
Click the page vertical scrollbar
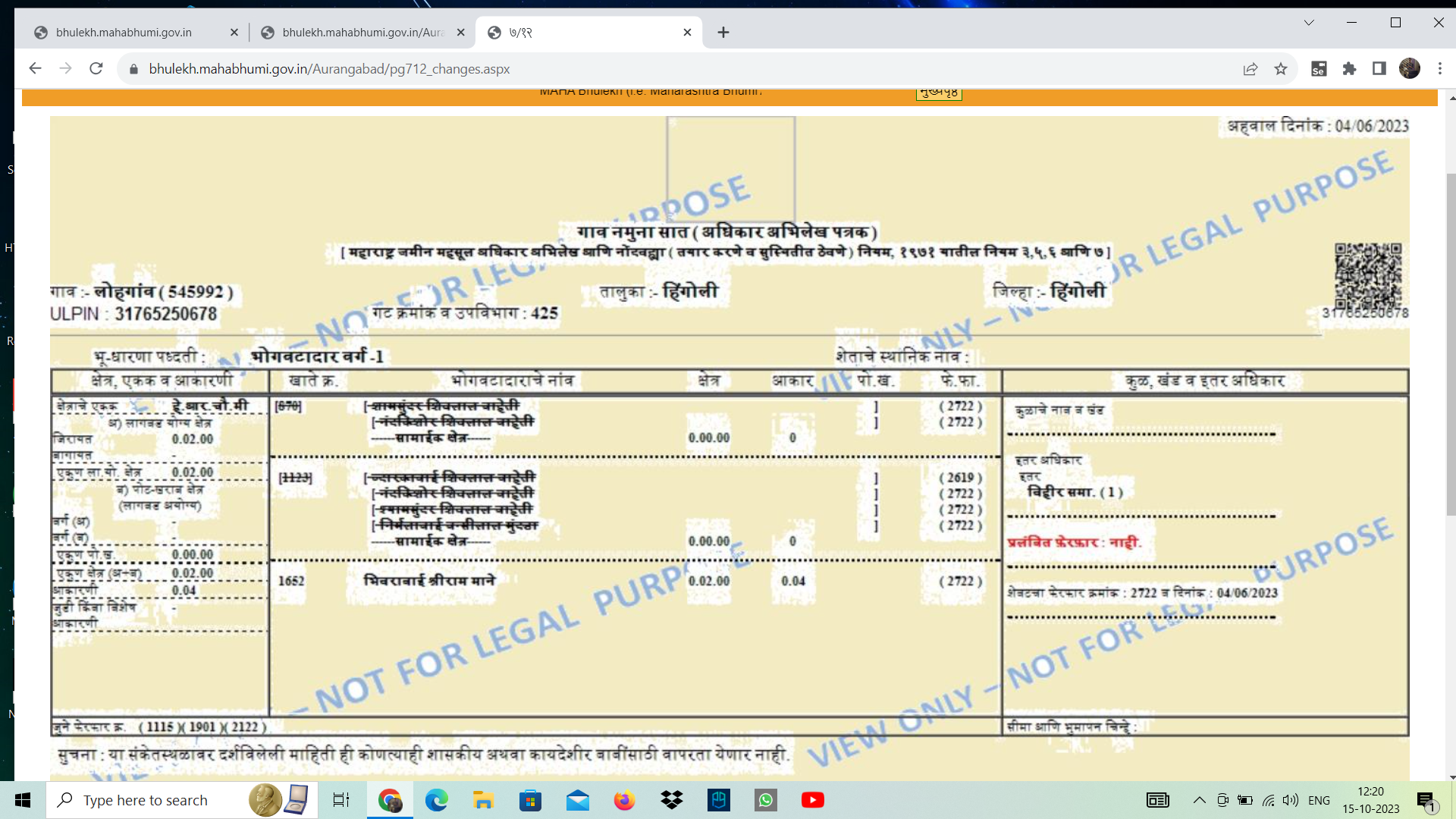click(x=1451, y=344)
